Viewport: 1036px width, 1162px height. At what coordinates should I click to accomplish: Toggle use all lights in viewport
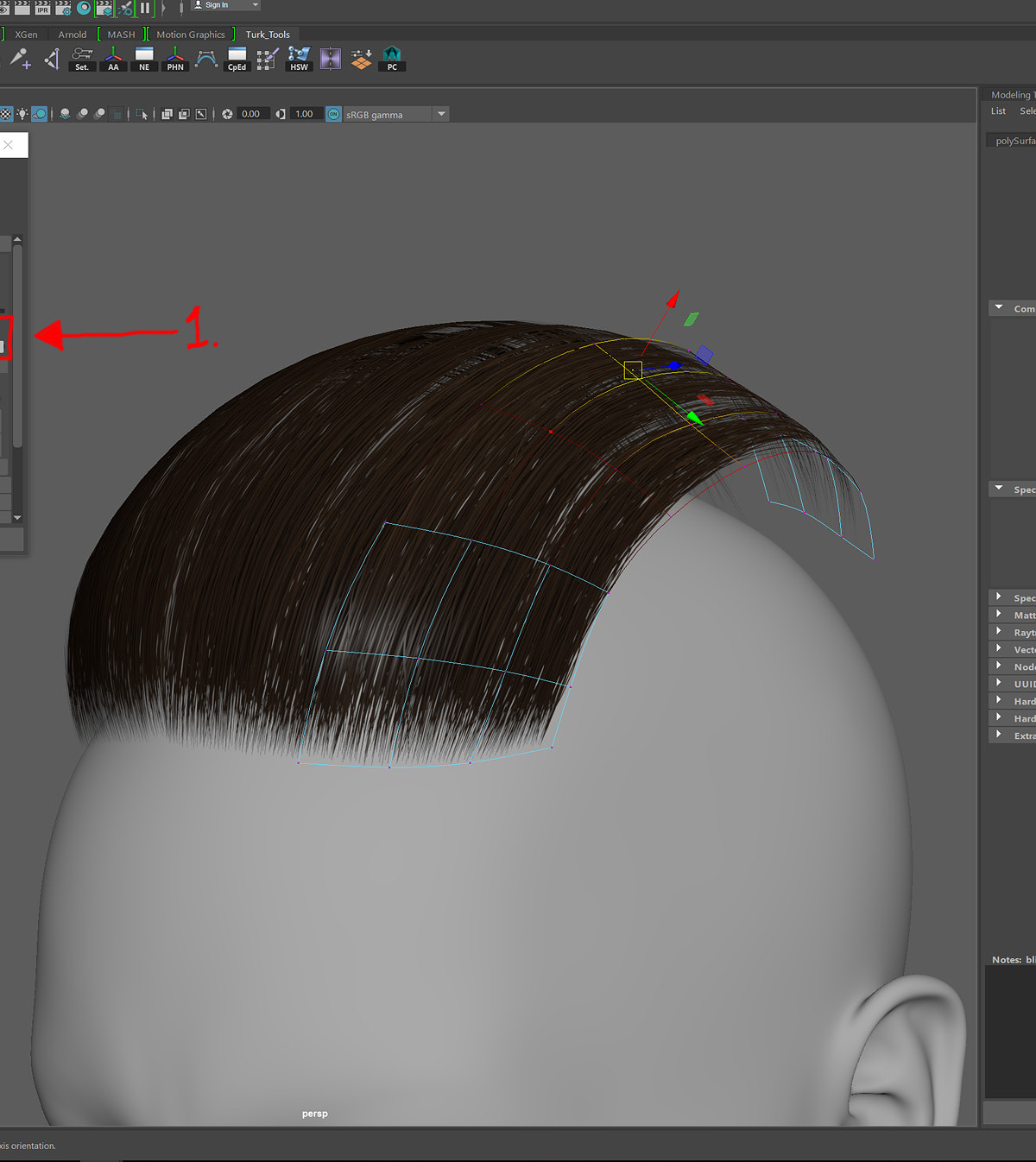coord(22,114)
